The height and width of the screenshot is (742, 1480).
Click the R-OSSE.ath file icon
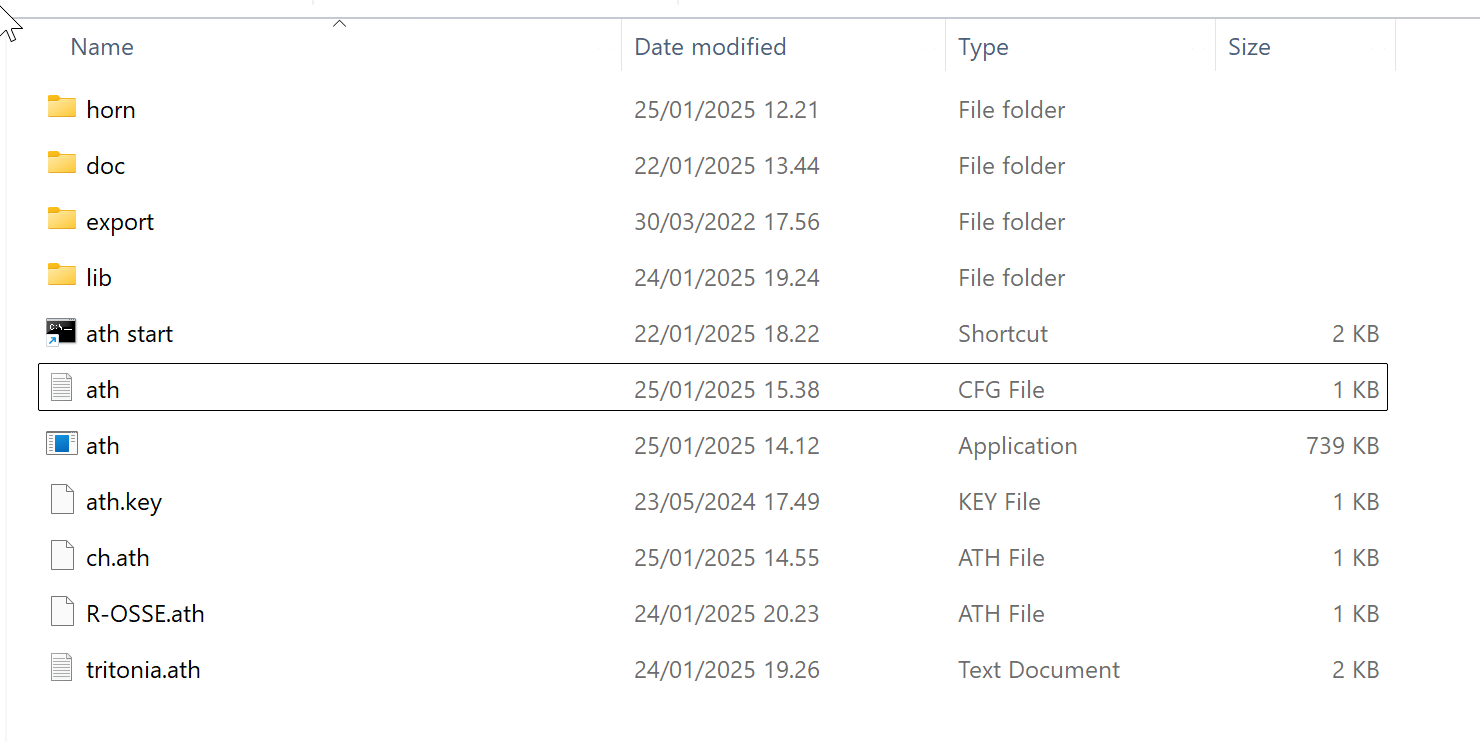tap(62, 612)
